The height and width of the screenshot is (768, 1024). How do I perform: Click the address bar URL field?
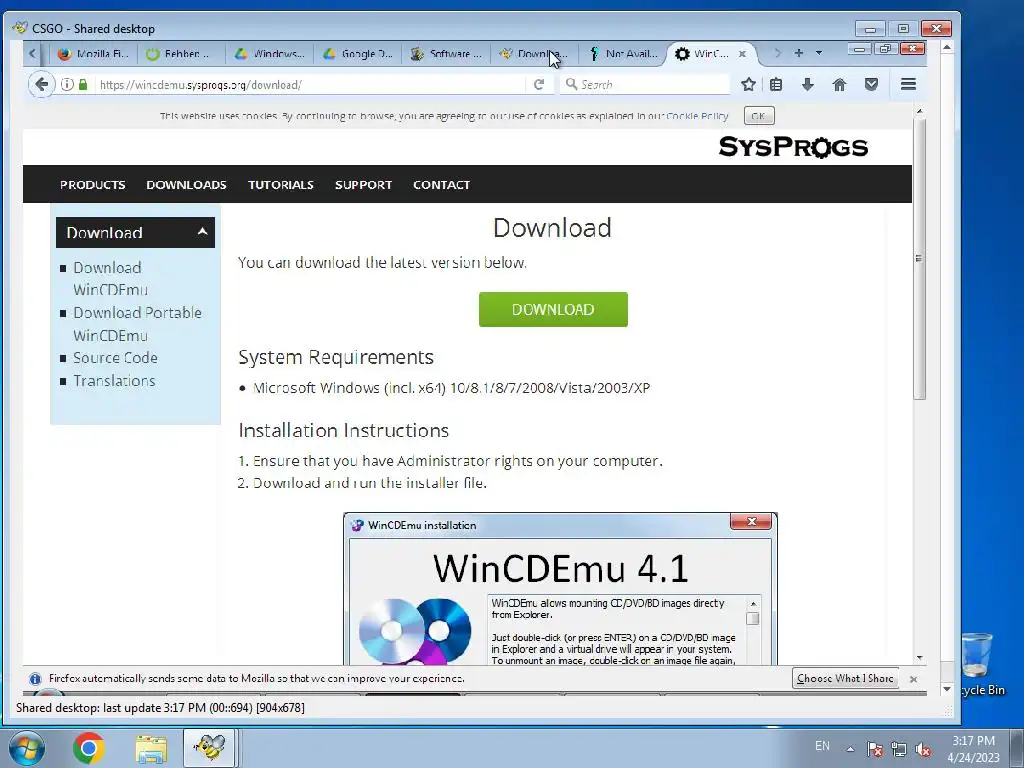(310, 84)
